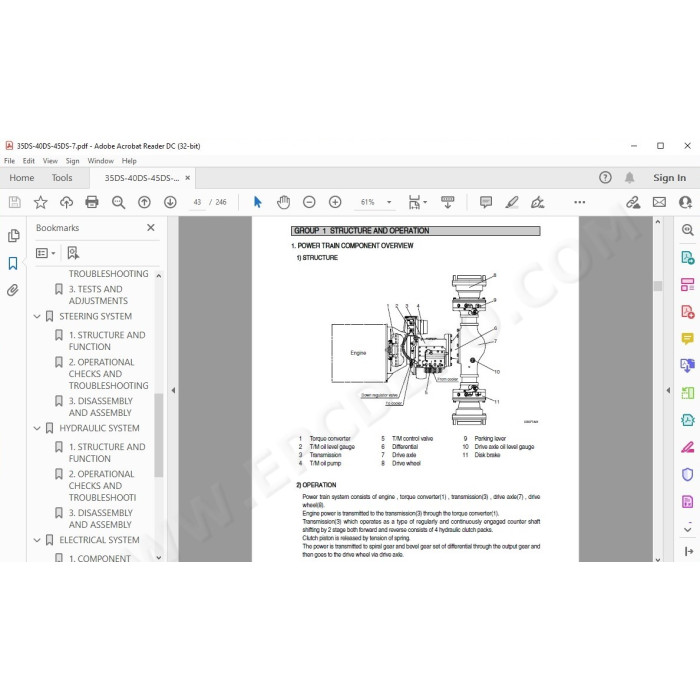Click bookmarks panel scrollbar thumb
The height and width of the screenshot is (700, 700).
tap(158, 435)
